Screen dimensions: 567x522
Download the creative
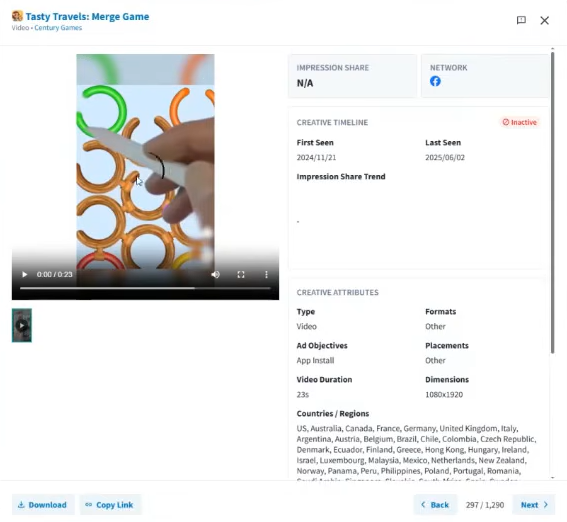click(43, 505)
